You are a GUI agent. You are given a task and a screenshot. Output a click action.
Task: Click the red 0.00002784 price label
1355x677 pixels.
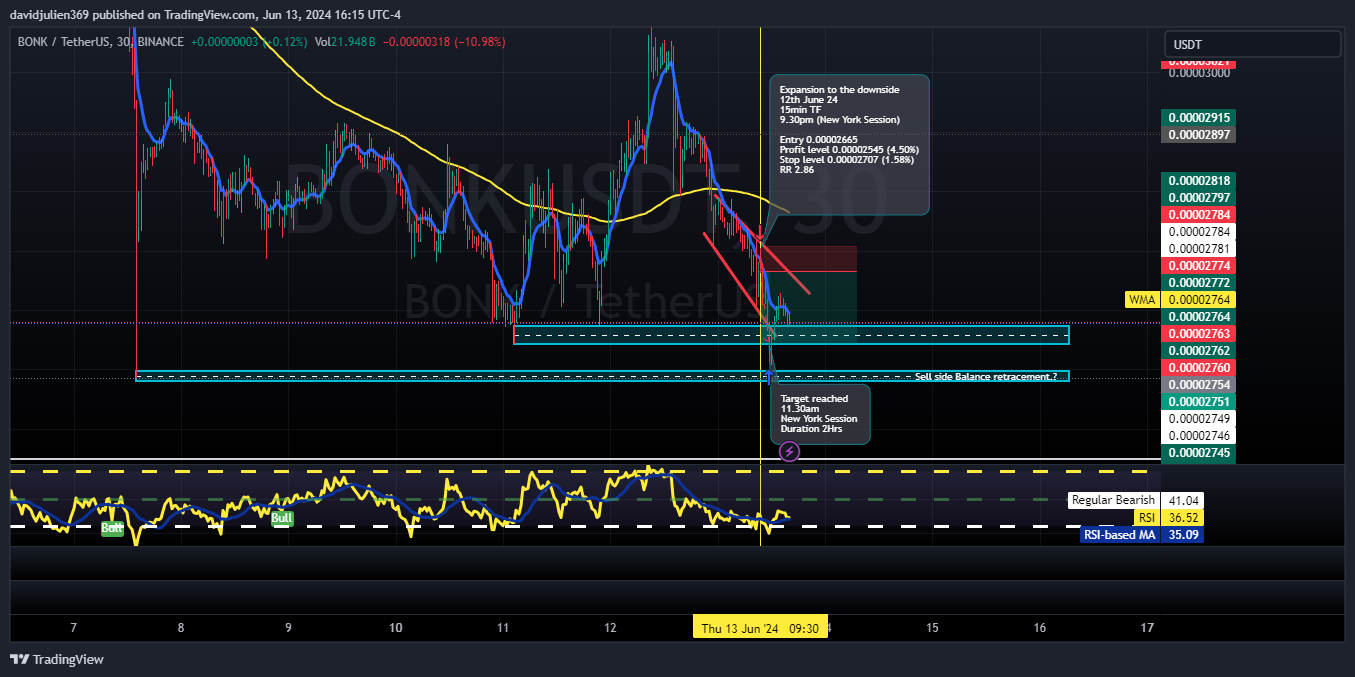pos(1199,214)
